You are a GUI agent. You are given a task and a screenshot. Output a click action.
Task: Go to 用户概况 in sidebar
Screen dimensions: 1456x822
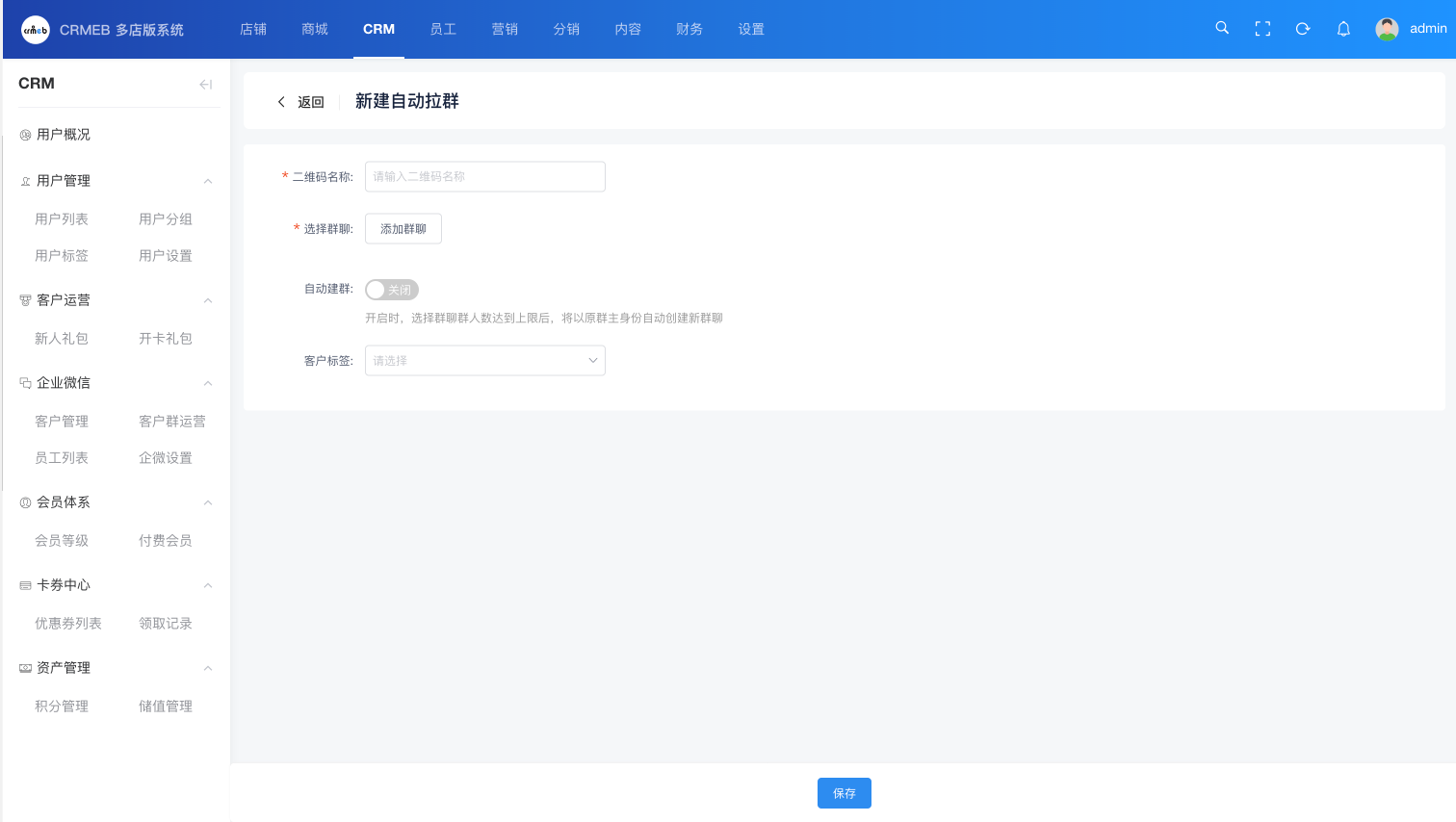pos(64,135)
